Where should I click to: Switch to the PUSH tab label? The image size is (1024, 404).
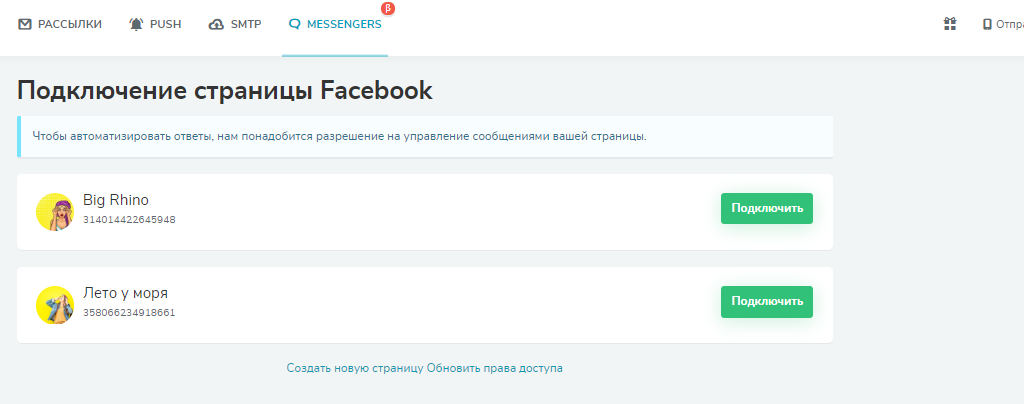click(165, 24)
